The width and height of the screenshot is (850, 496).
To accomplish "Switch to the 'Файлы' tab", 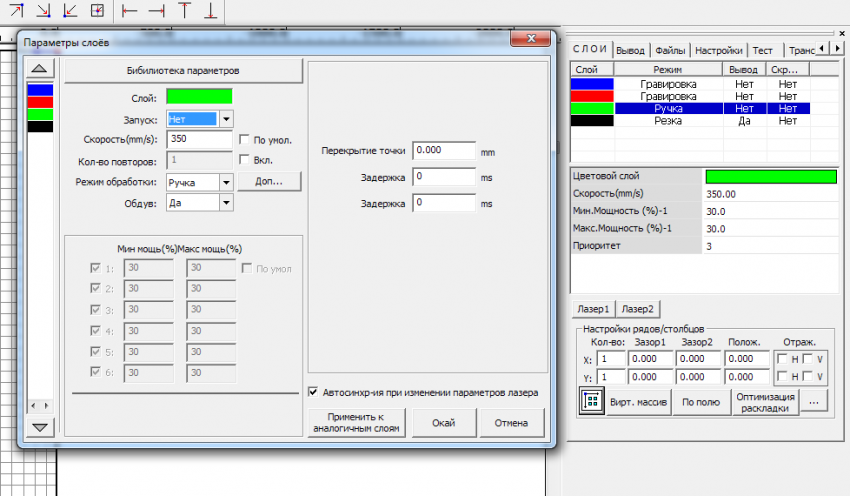I will [x=670, y=50].
